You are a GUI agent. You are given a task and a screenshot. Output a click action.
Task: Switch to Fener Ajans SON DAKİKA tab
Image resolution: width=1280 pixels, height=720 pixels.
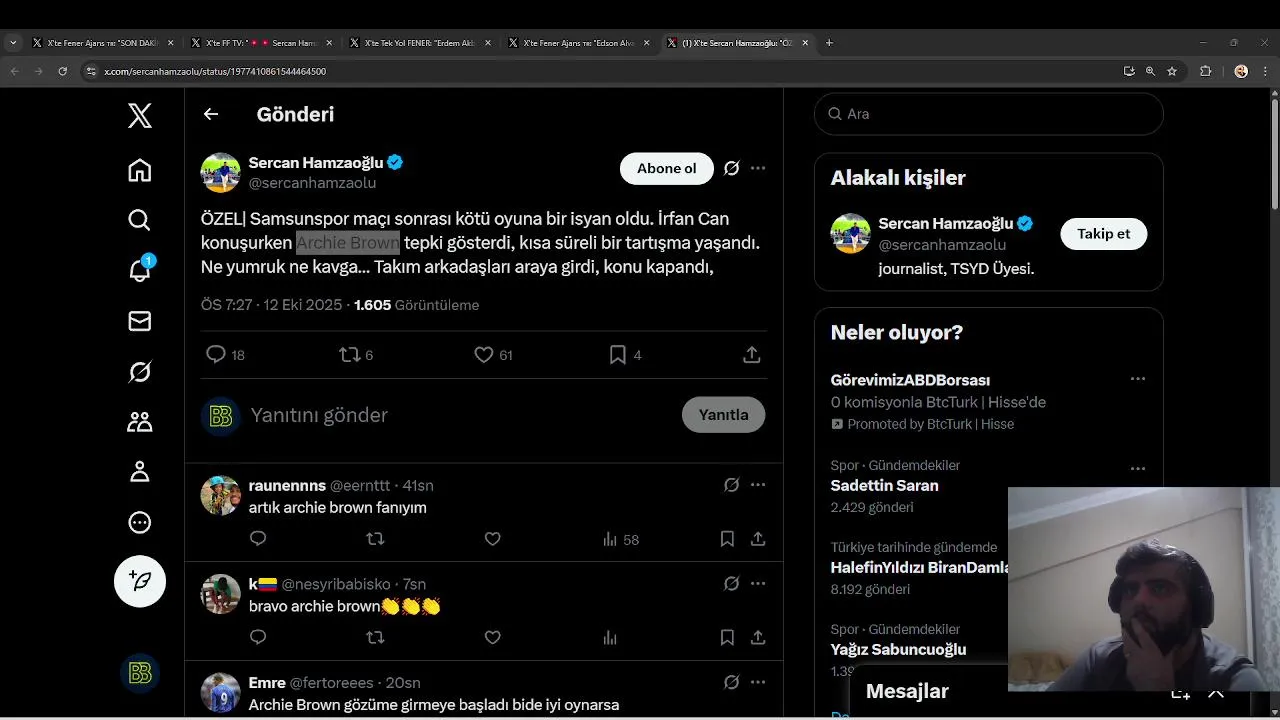[x=103, y=43]
